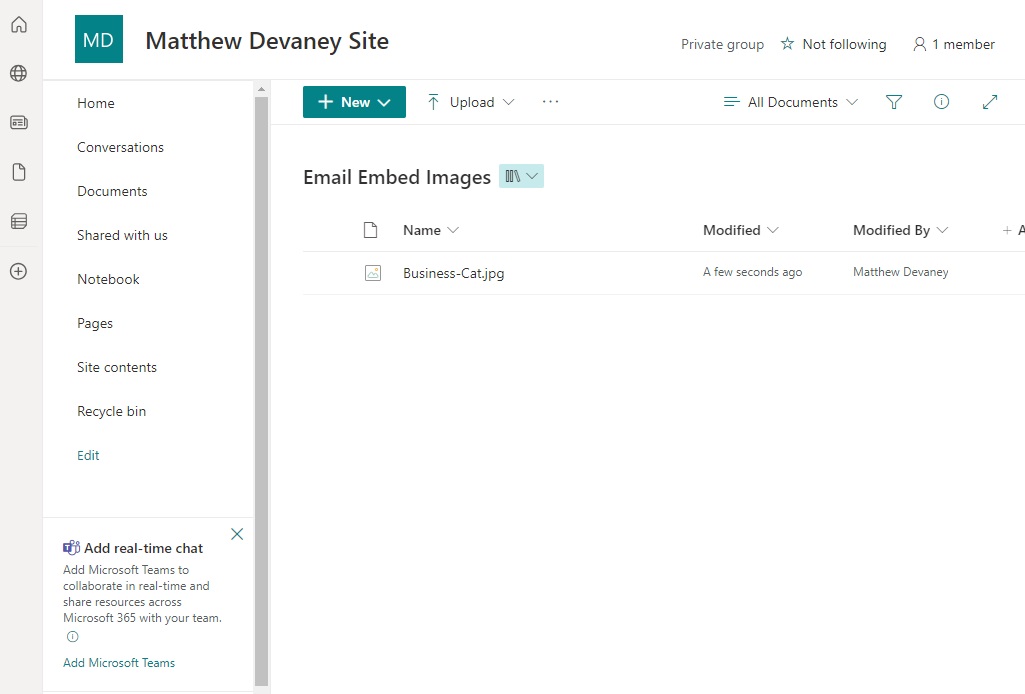This screenshot has height=694, width=1025.
Task: Expand the New button dropdown
Action: coord(354,102)
